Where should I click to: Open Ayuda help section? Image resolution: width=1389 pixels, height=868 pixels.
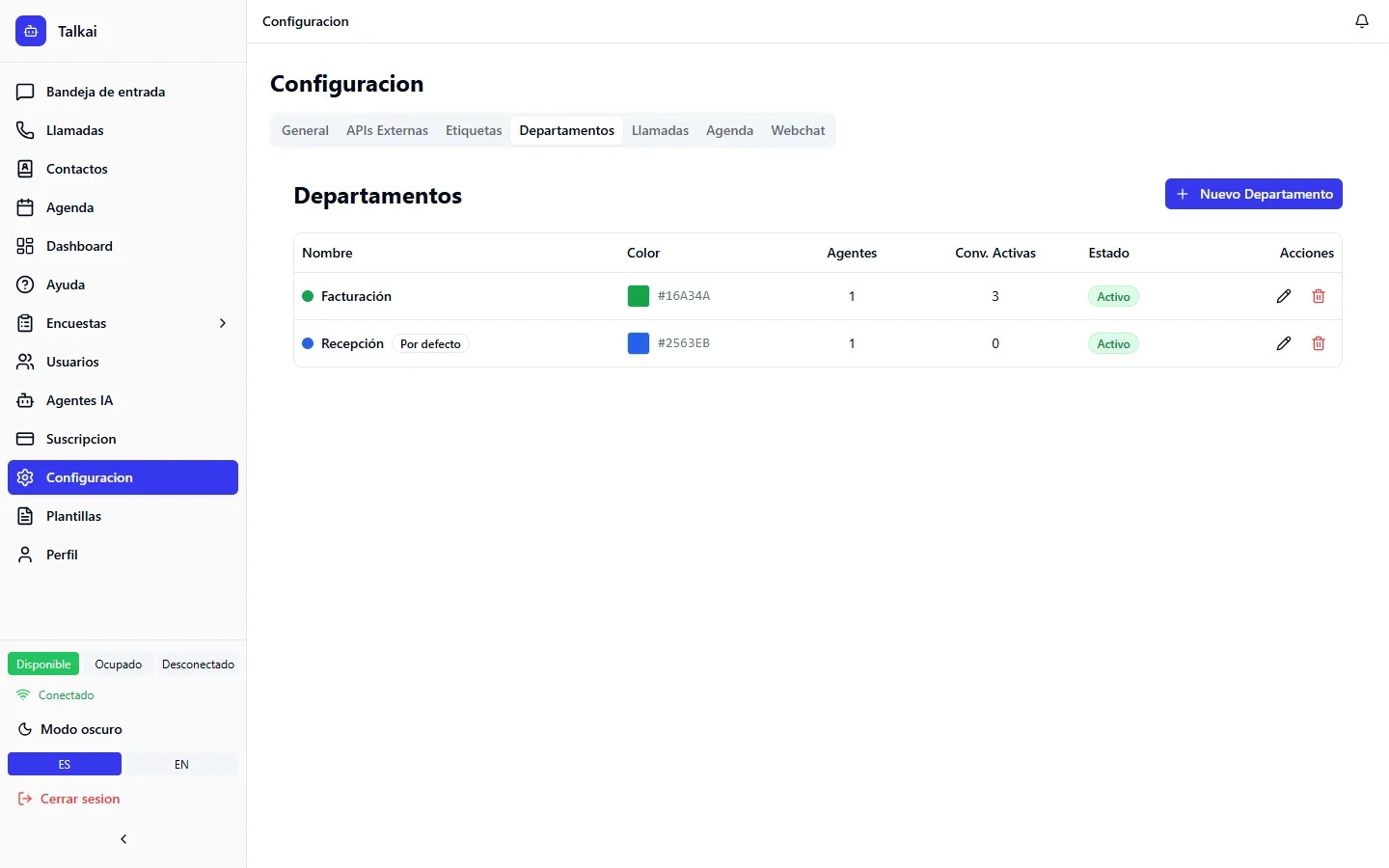pyautogui.click(x=123, y=285)
